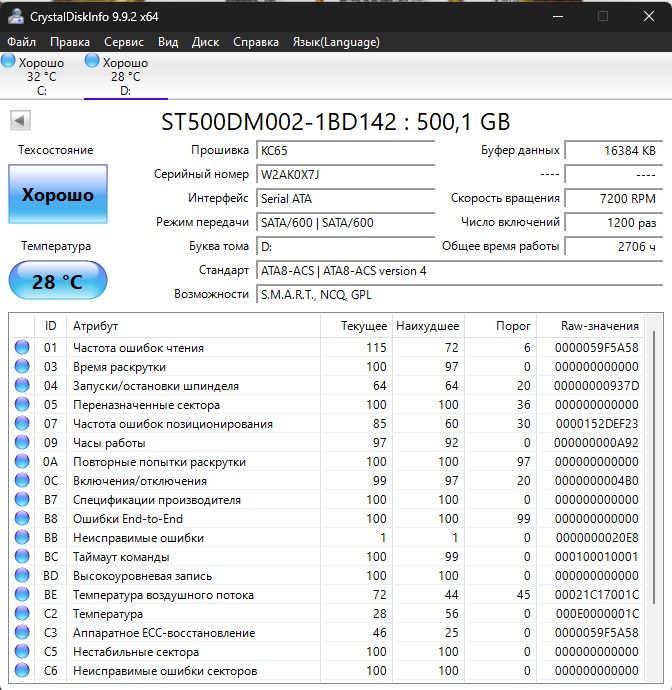Click the attribute name Неисправимые ошибки секторов
The image size is (672, 690).
coord(165,671)
